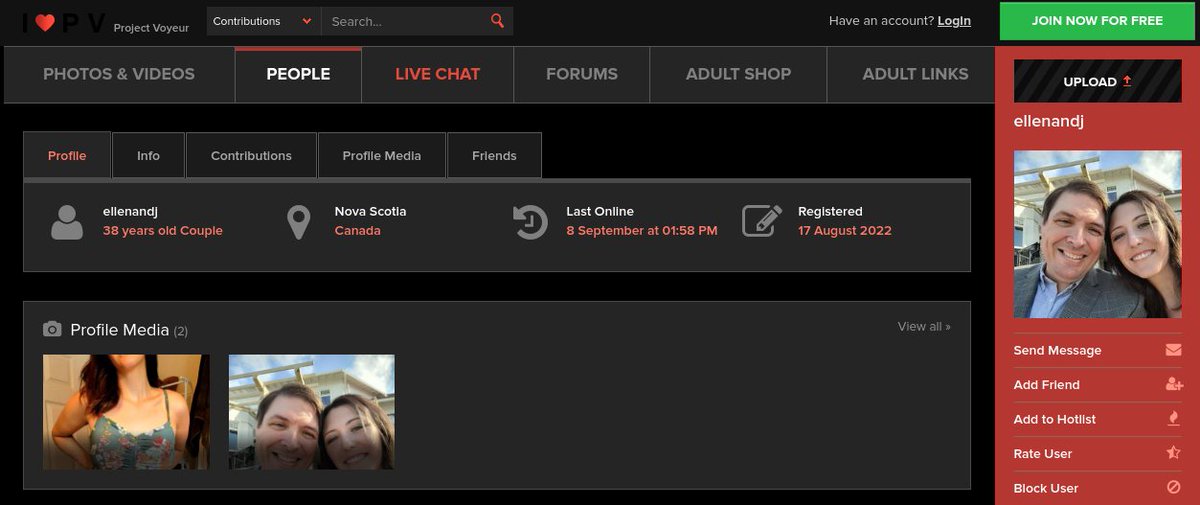This screenshot has width=1200, height=505.
Task: Click the Profile Media section heading
Action: pyautogui.click(x=119, y=330)
